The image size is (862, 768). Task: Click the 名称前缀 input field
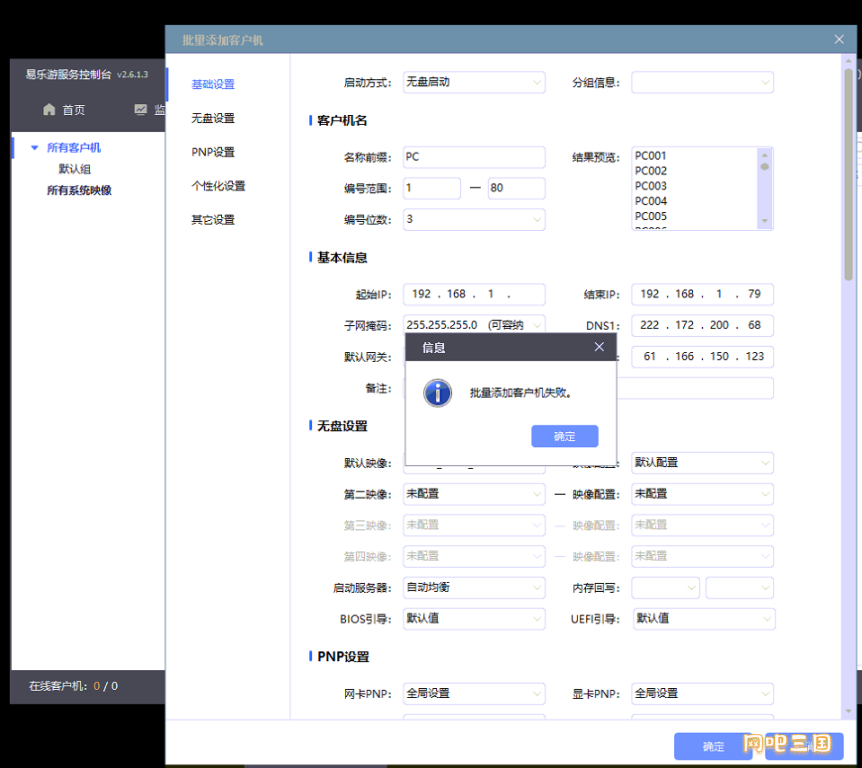click(474, 157)
